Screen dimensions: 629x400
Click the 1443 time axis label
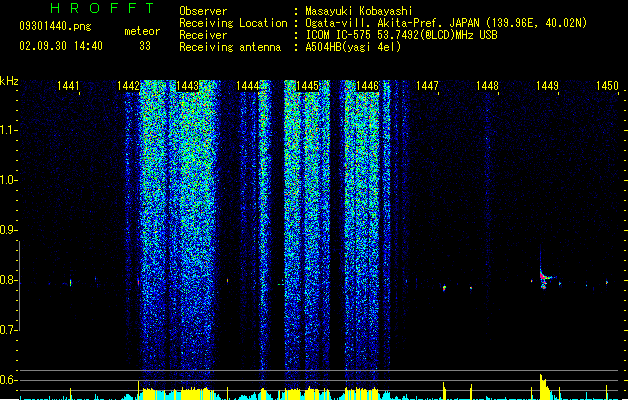tap(187, 86)
